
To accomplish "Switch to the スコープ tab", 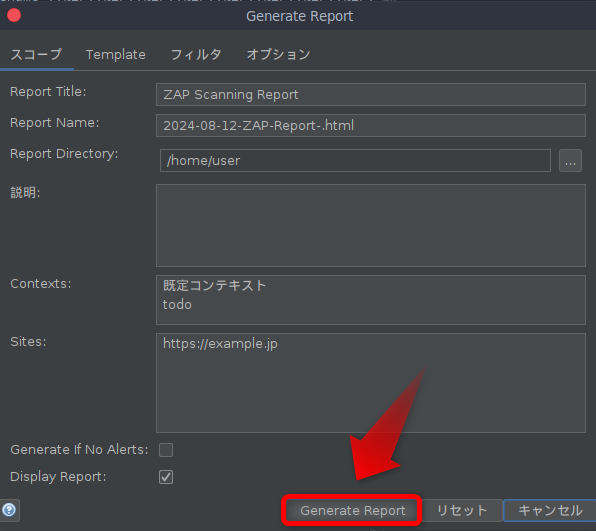I will 36,54.
